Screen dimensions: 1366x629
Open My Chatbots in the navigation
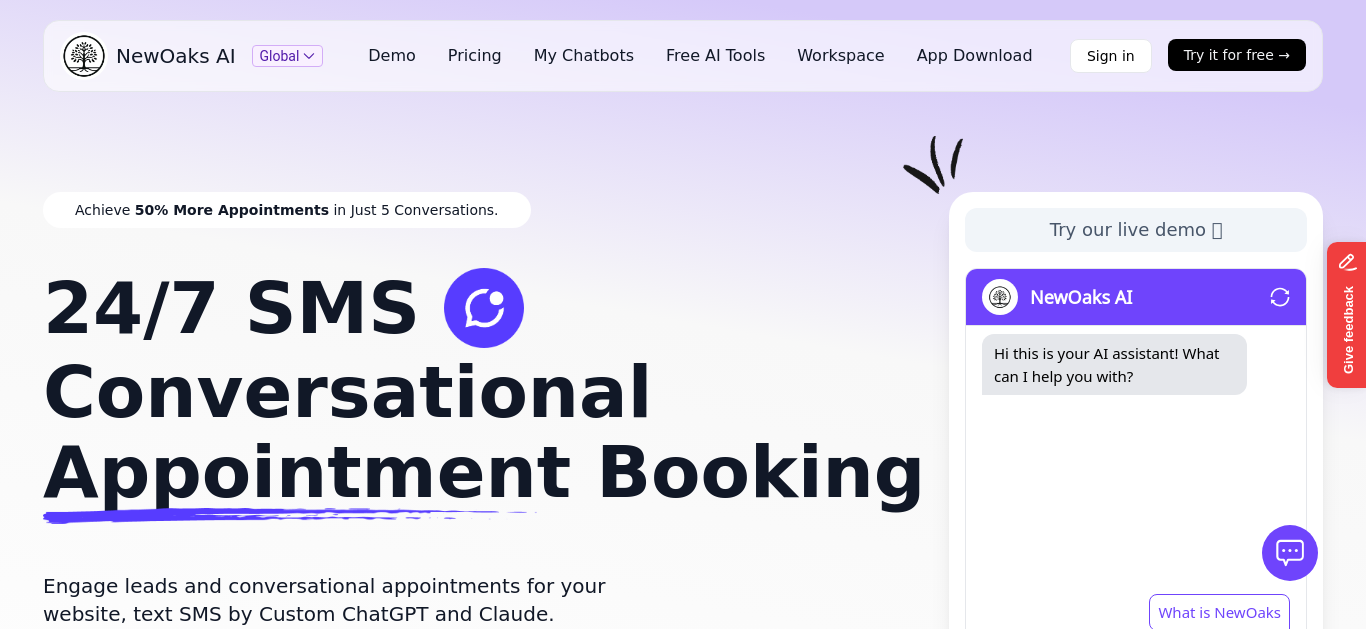(584, 56)
